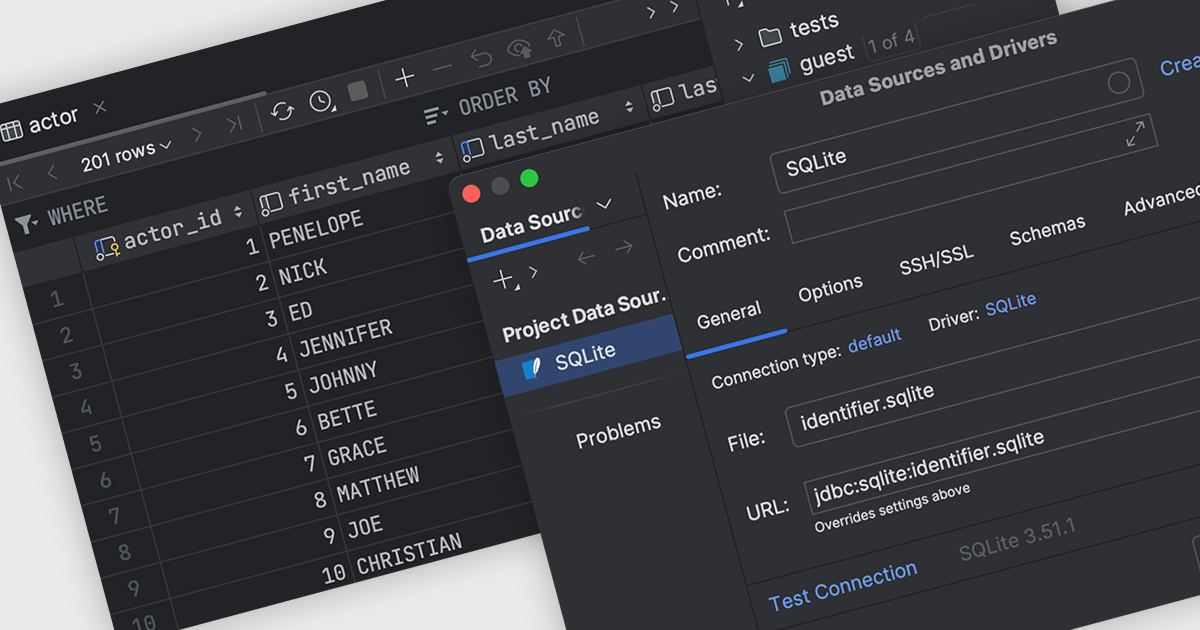The image size is (1200, 630).
Task: Click the back arrow in Data Sources dialog
Action: pyautogui.click(x=586, y=257)
